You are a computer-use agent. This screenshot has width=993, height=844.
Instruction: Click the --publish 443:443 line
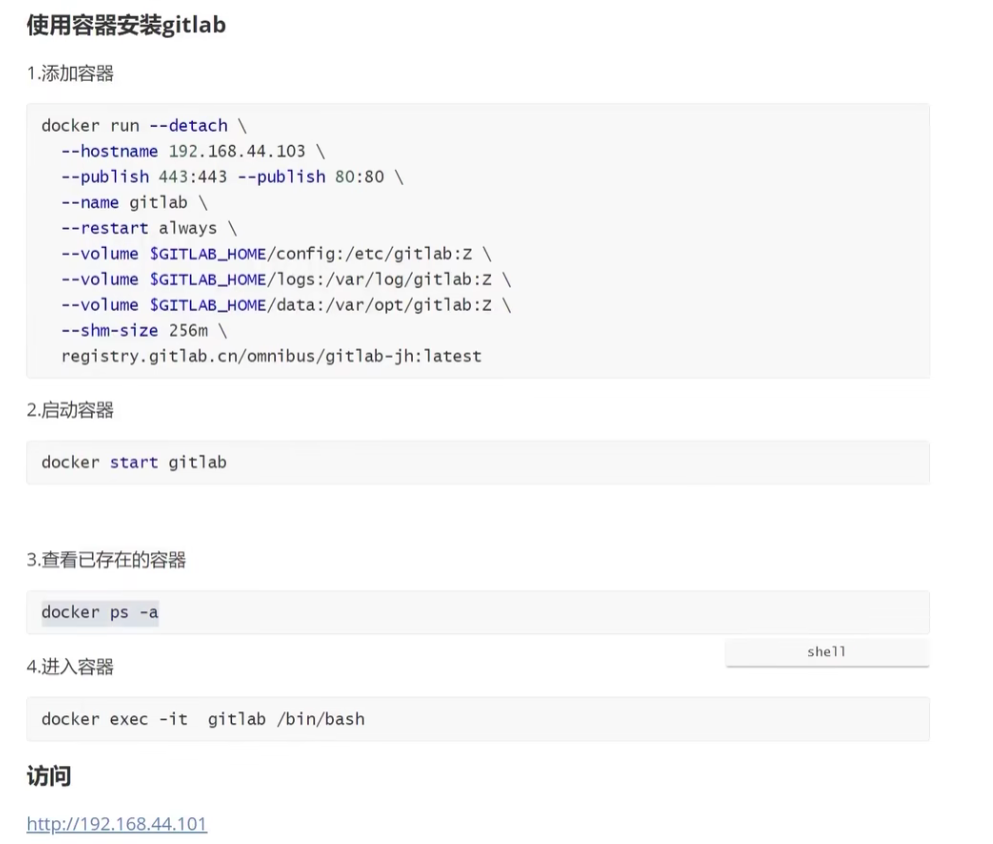[x=232, y=177]
